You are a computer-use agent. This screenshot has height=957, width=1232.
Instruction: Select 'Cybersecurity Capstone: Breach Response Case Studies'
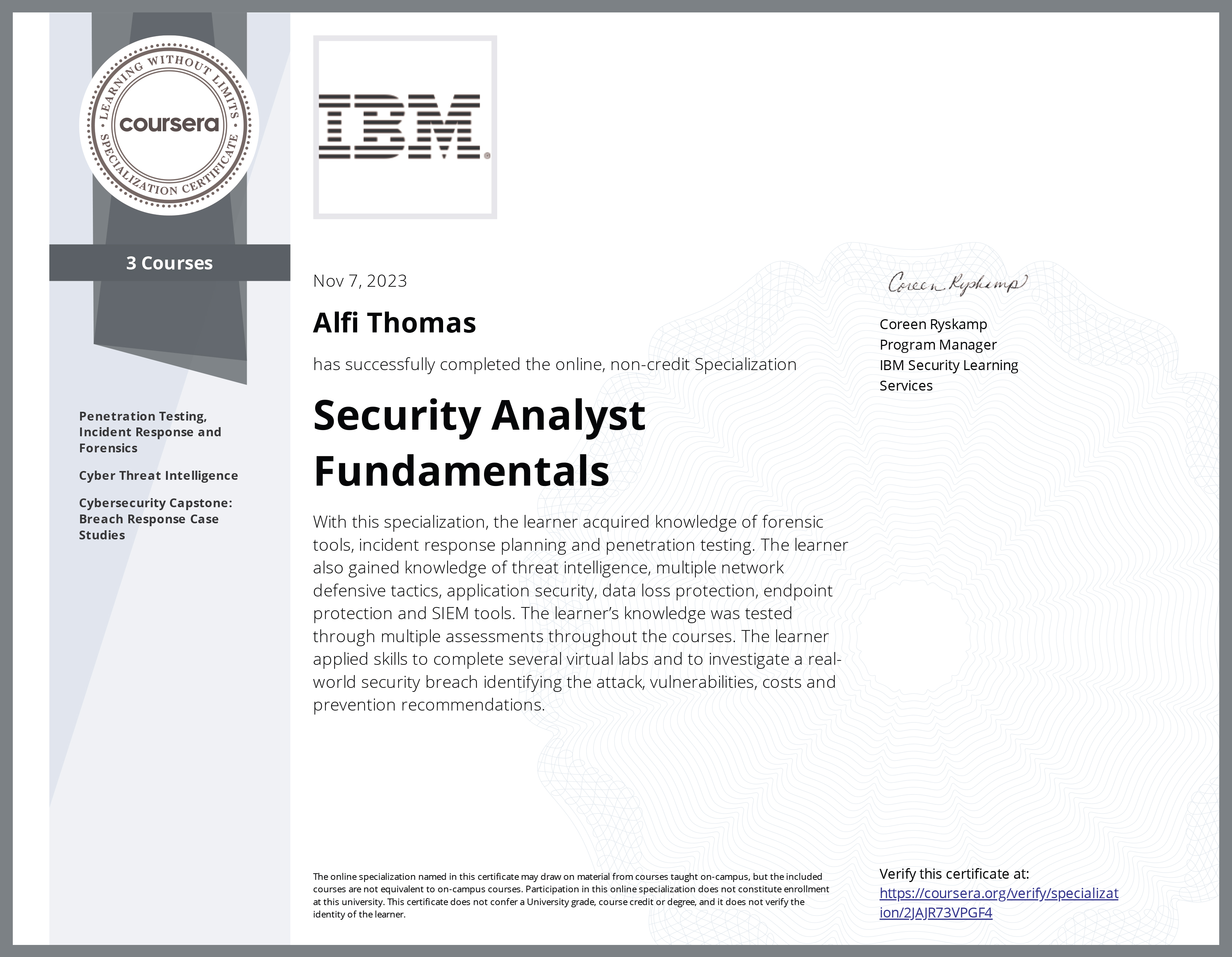(x=156, y=519)
